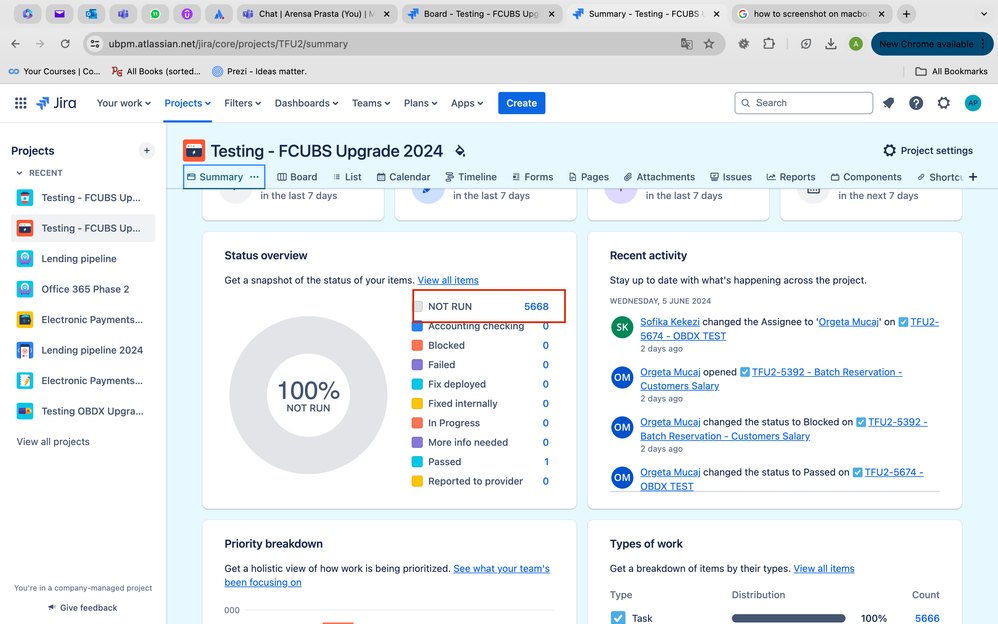This screenshot has width=998, height=624.
Task: Click New Chrome available button
Action: point(932,44)
